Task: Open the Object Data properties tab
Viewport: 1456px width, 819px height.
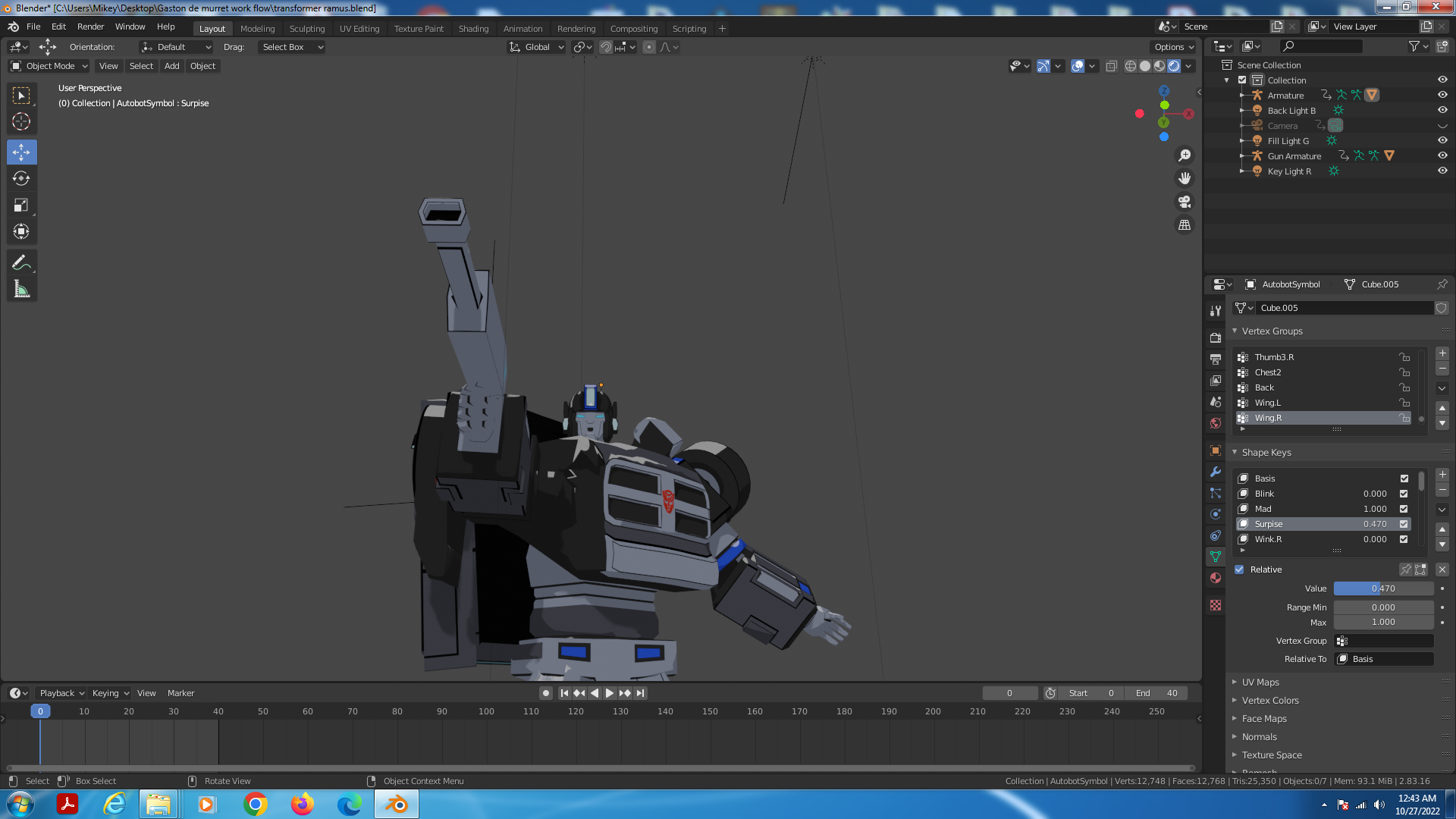Action: [1216, 557]
